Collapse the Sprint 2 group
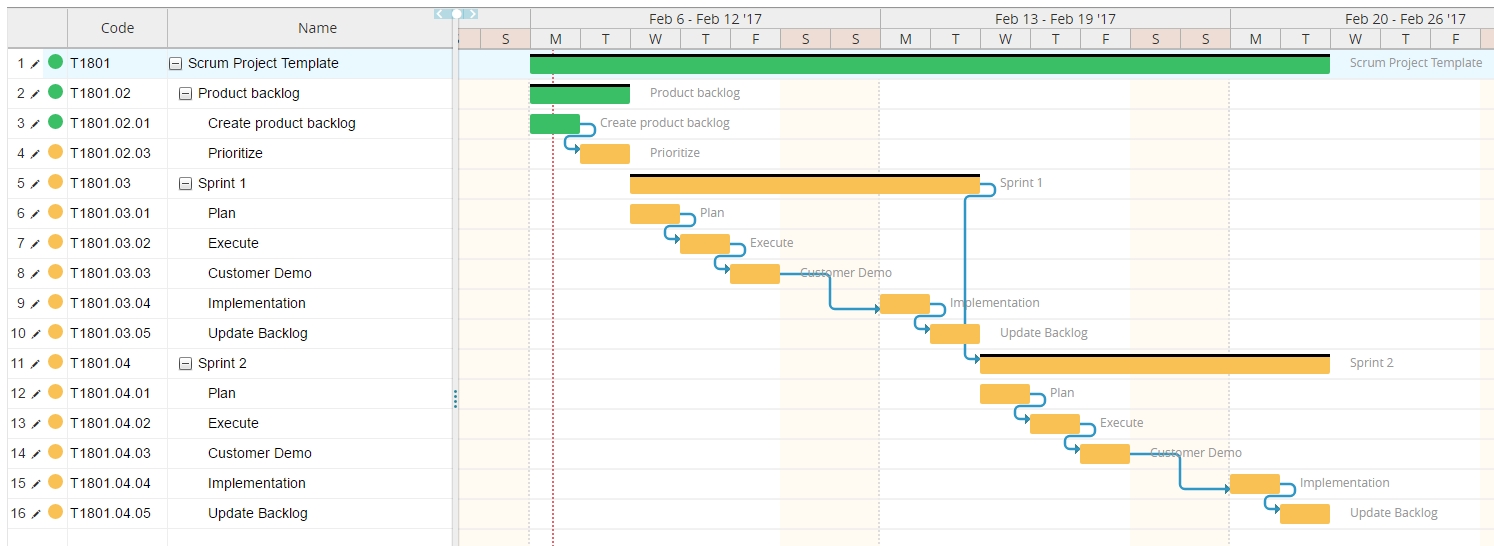The height and width of the screenshot is (546, 1494). 185,363
